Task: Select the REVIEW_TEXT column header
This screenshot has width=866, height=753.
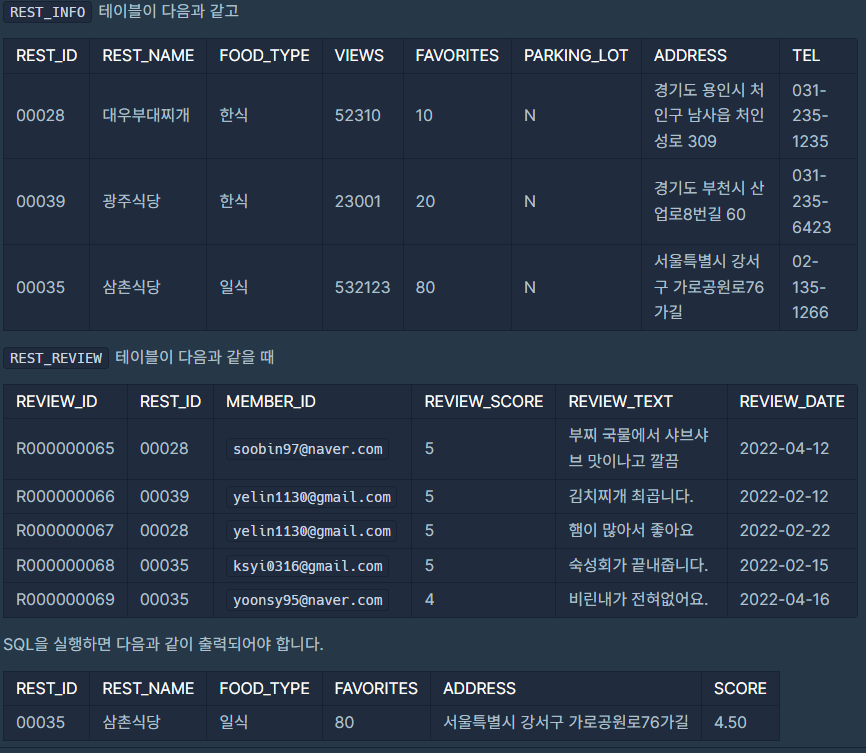Action: pos(621,401)
